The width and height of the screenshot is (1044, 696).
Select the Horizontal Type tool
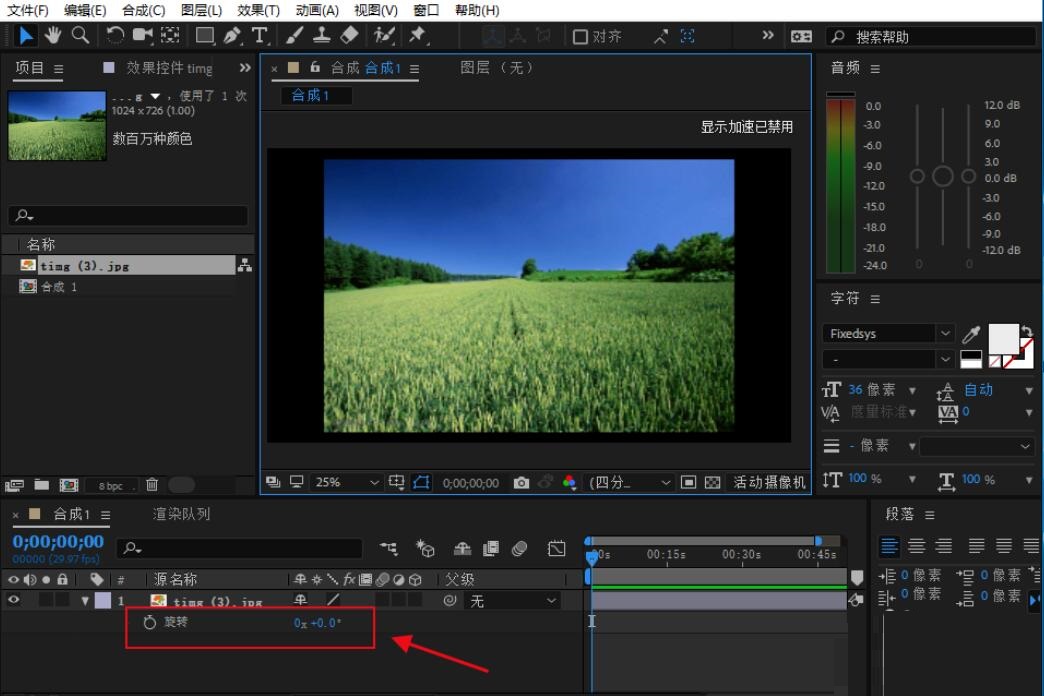click(260, 36)
